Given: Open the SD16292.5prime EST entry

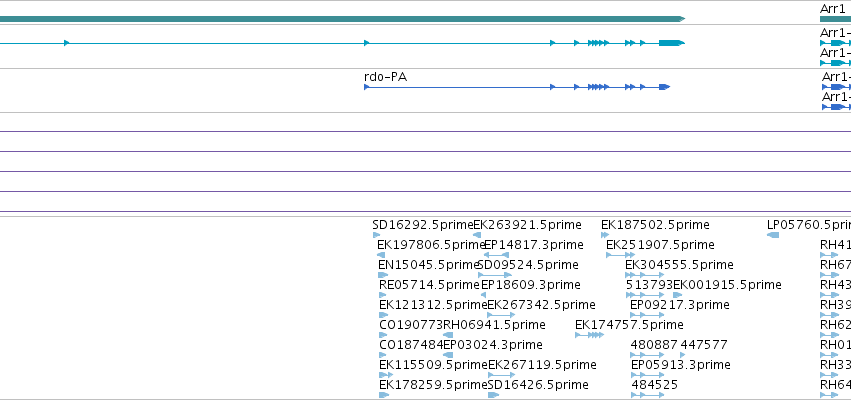Looking at the screenshot, I should (423, 225).
